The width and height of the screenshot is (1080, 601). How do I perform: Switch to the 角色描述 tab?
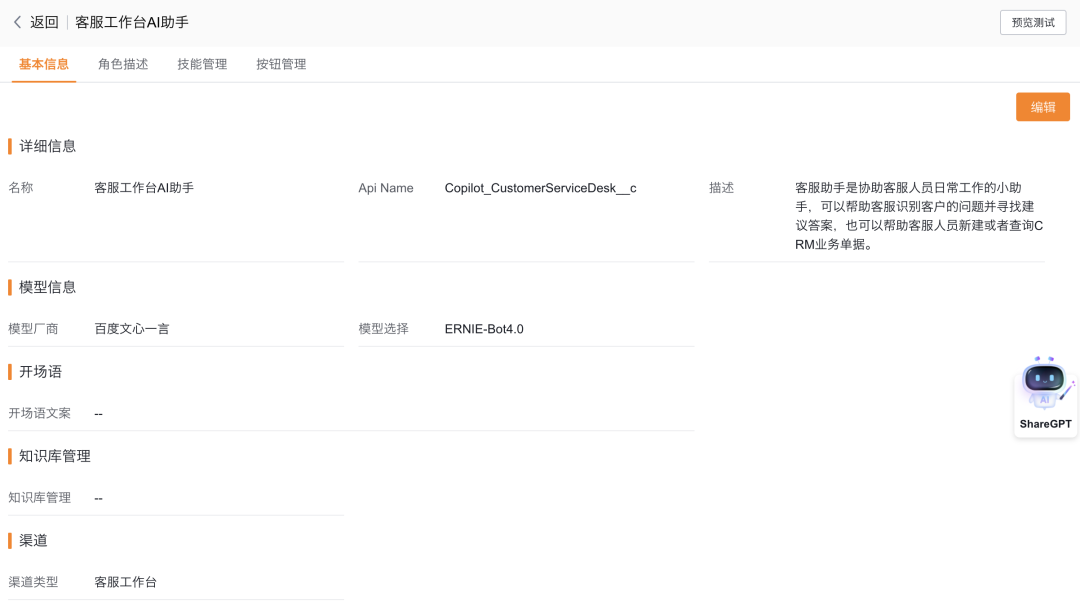pyautogui.click(x=123, y=64)
